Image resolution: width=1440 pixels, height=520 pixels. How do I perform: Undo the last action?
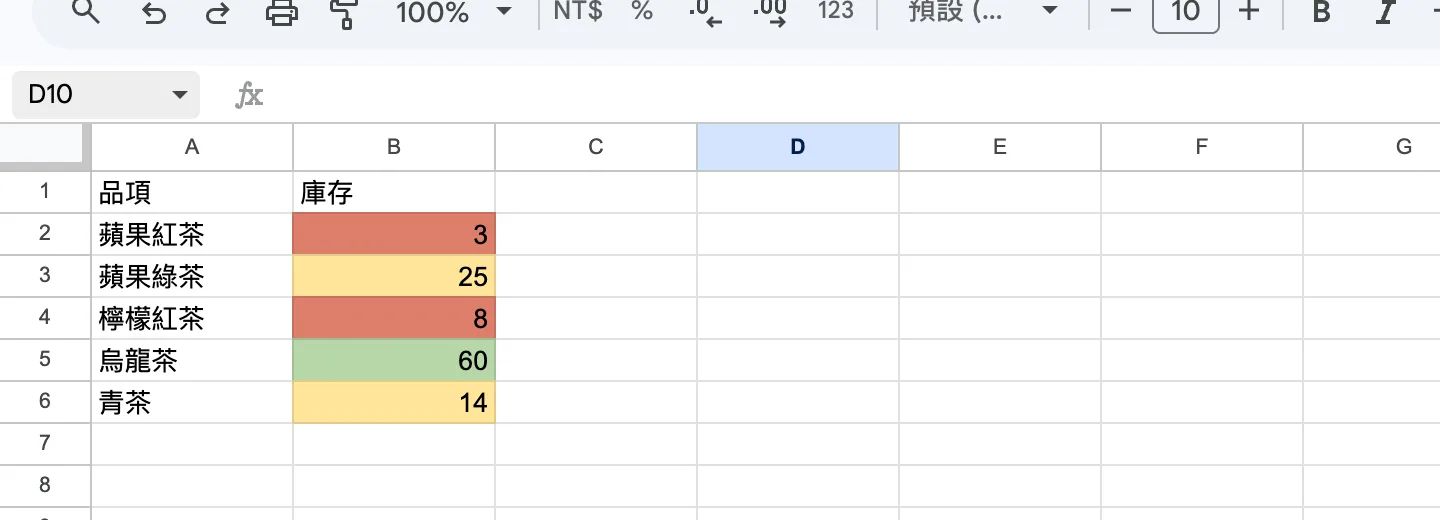(153, 12)
